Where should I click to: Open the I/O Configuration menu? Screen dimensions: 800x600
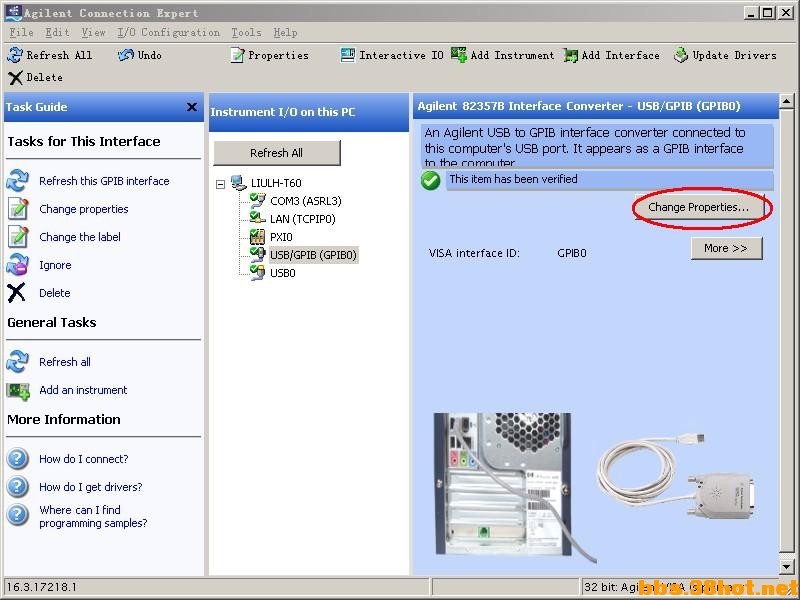coord(168,33)
